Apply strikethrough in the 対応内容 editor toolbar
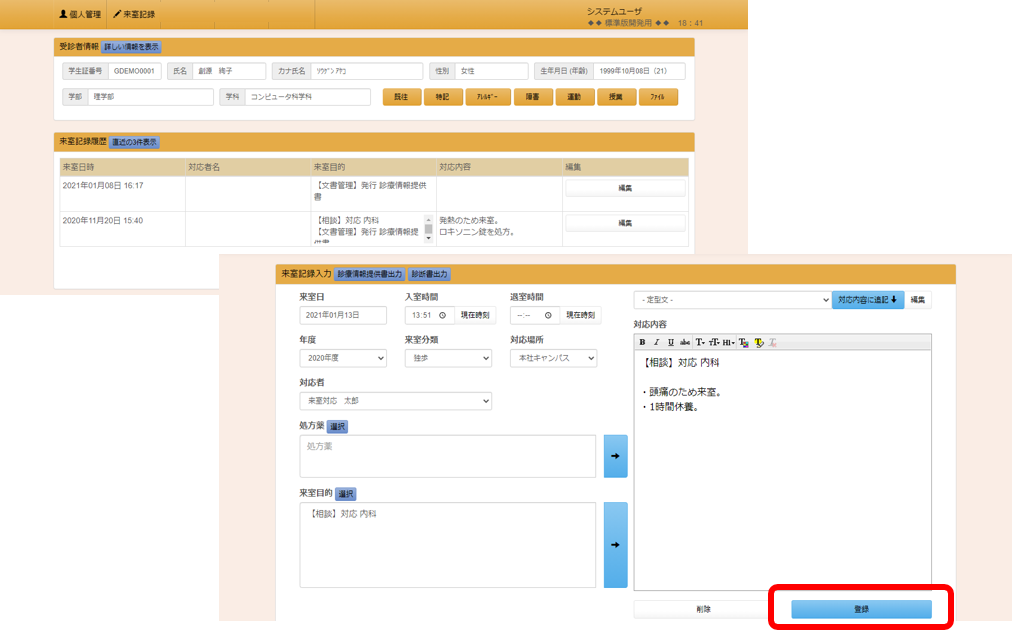 point(685,342)
